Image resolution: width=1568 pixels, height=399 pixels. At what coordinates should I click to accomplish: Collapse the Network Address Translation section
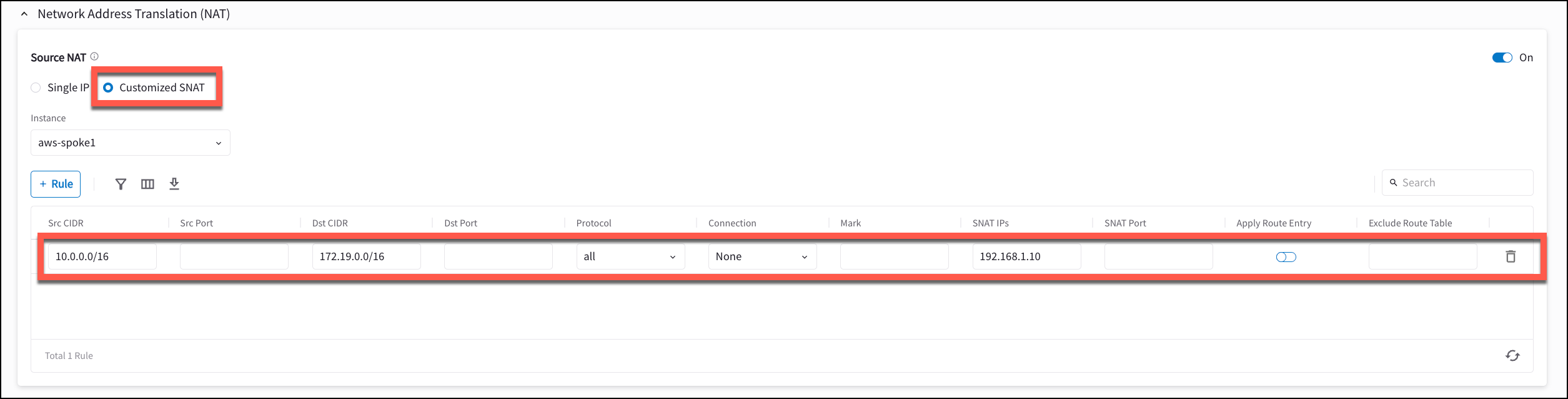[24, 14]
